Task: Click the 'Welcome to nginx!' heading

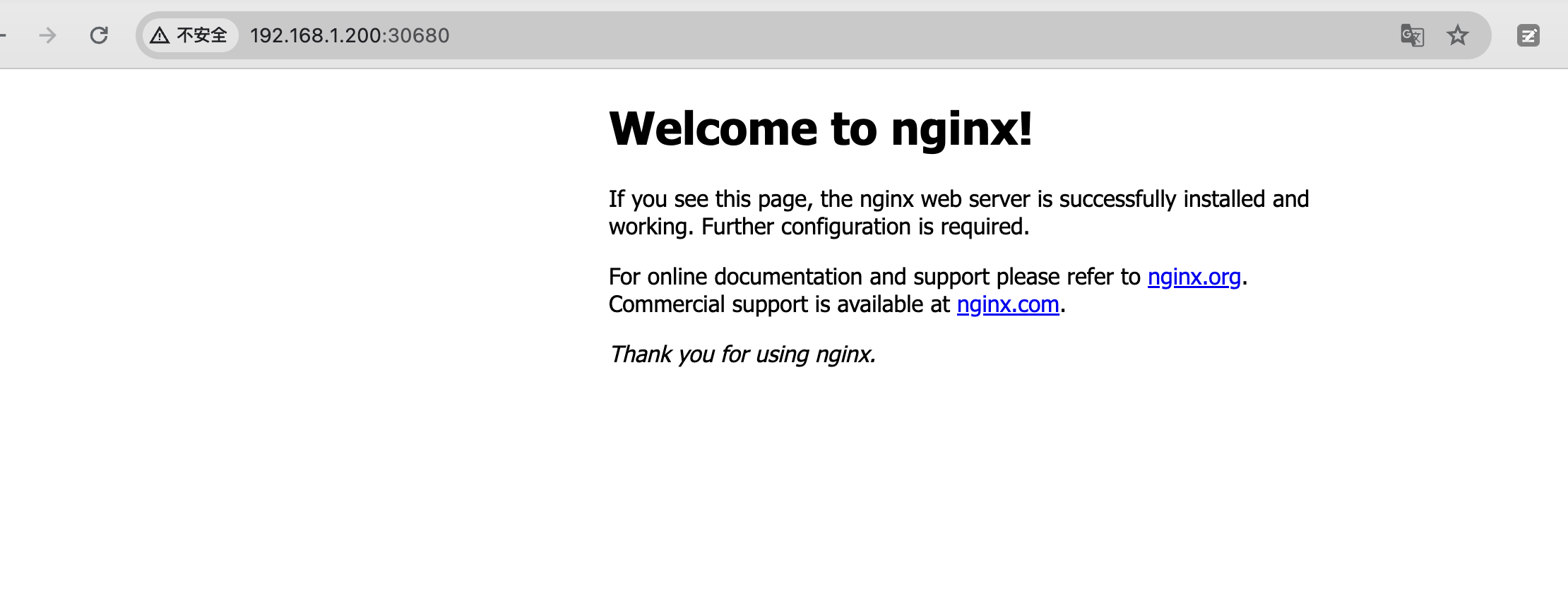Action: pyautogui.click(x=821, y=129)
